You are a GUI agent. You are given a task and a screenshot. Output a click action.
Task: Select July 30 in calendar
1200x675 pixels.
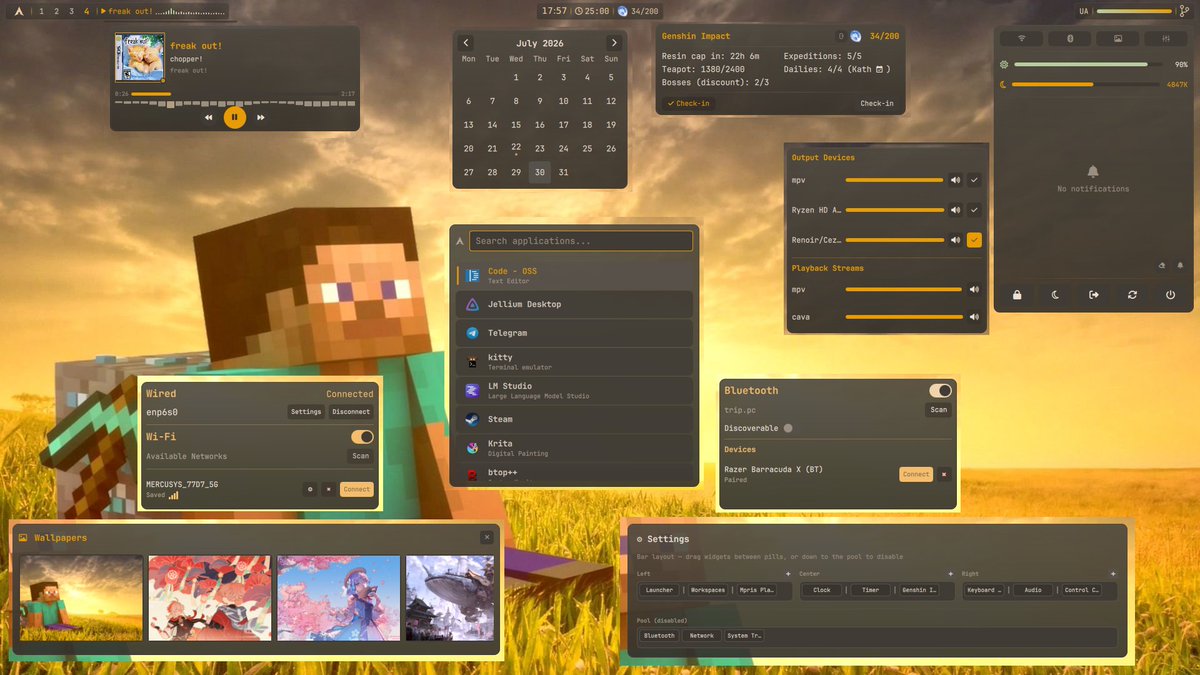tap(540, 172)
